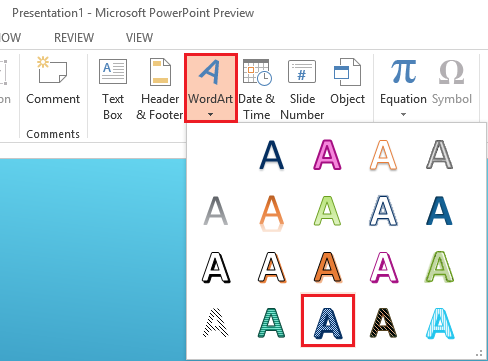This screenshot has height=361, width=488.
Task: Click the Equation pi icon
Action: click(404, 71)
